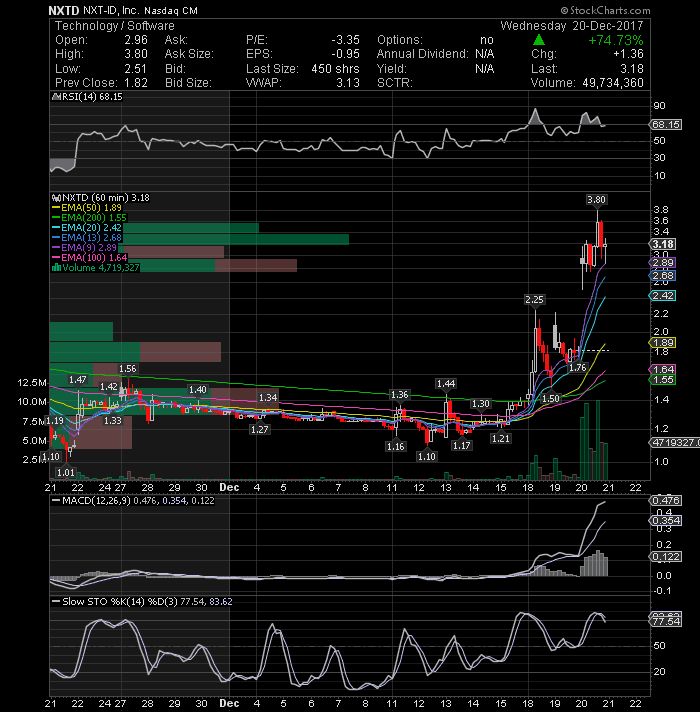The image size is (700, 712).
Task: Click the 0.122 MACD histogram axis tag
Action: point(666,557)
